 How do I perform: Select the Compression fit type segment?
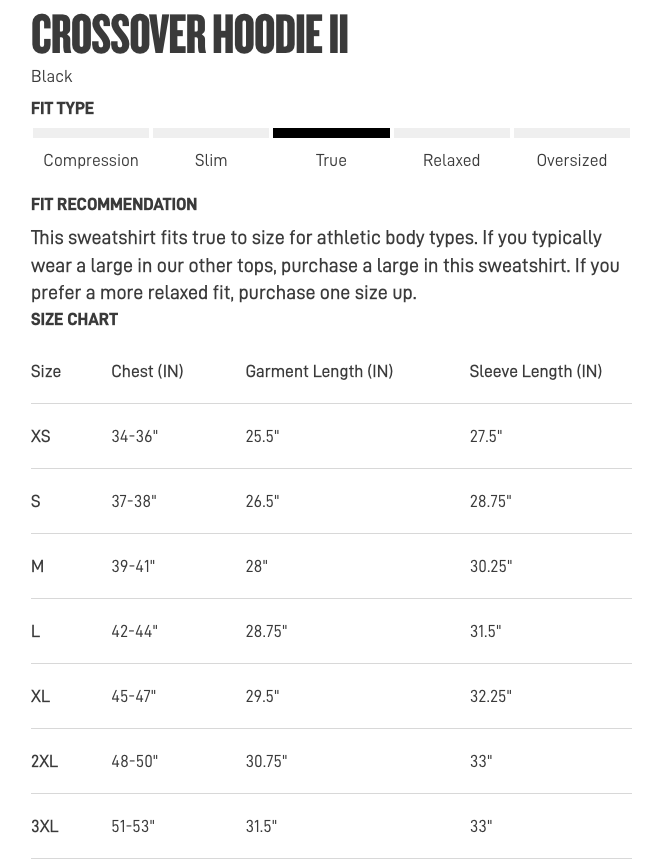91,133
